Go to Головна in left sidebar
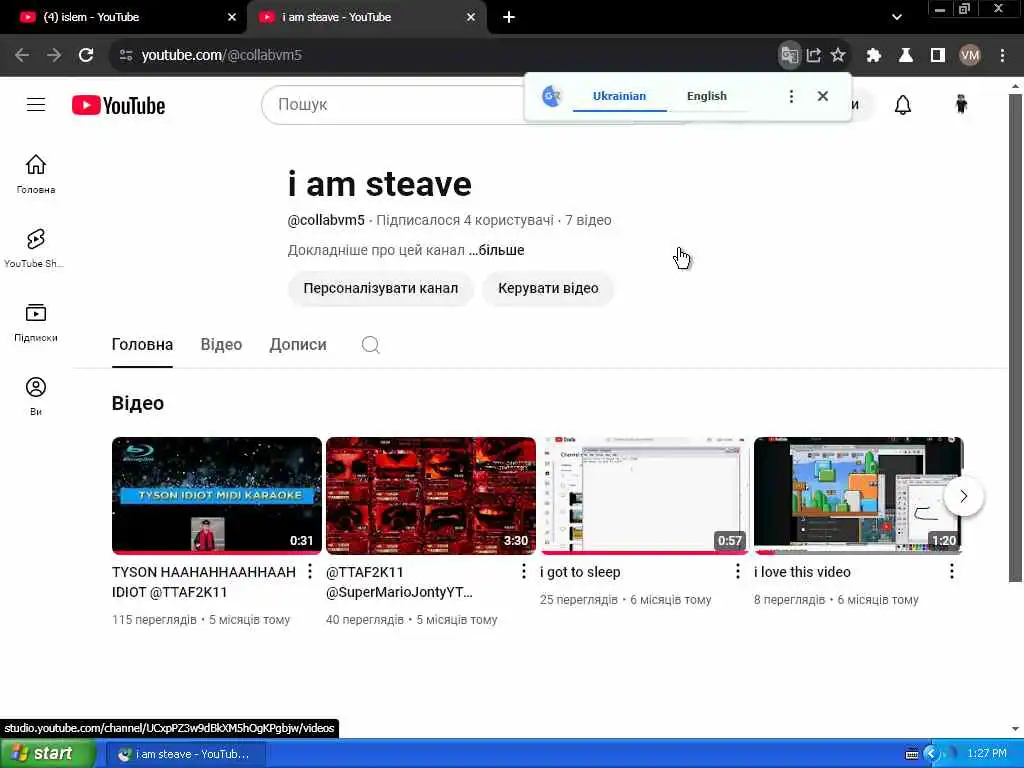 tap(36, 174)
